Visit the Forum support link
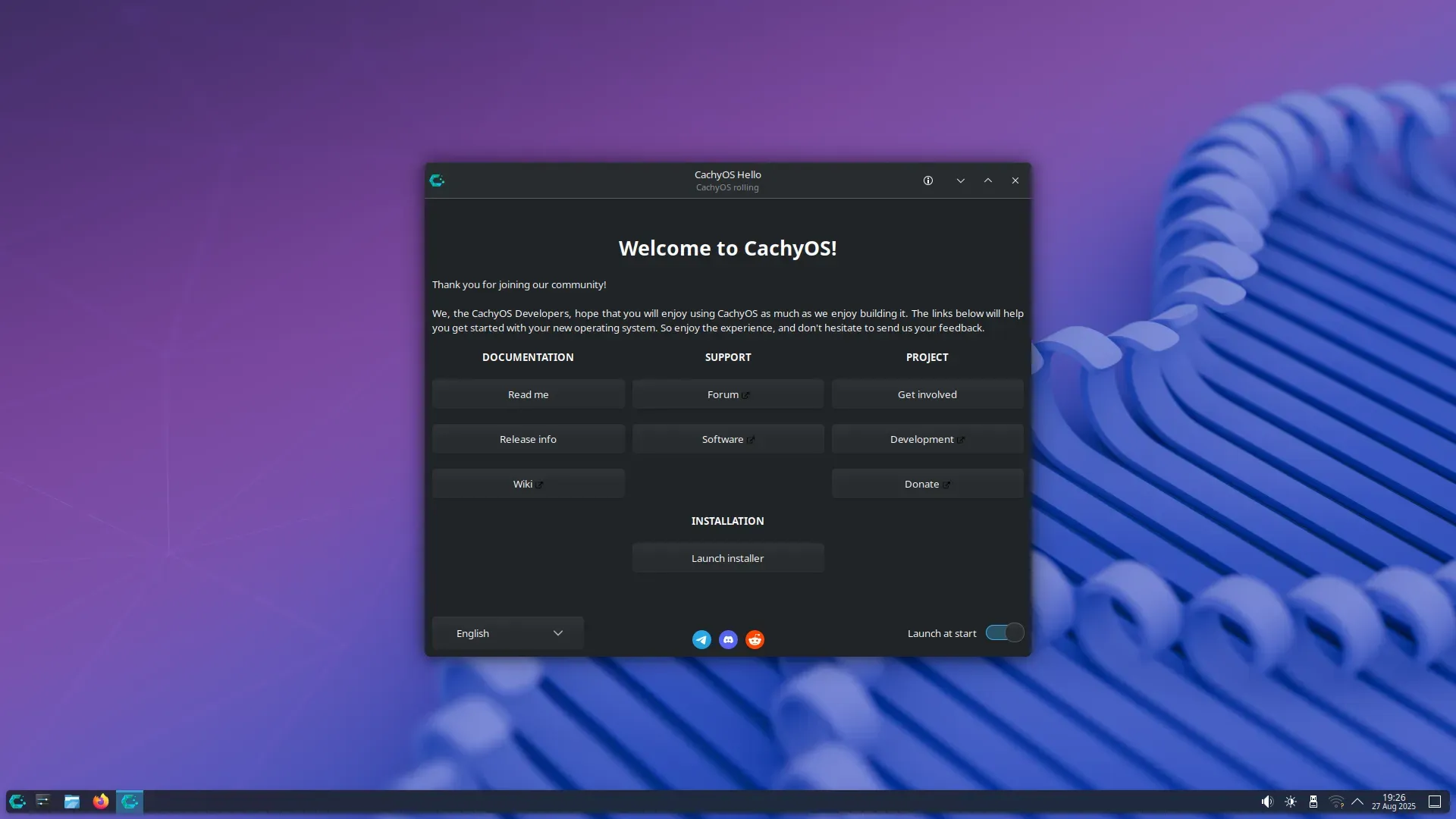This screenshot has height=819, width=1456. (x=728, y=394)
